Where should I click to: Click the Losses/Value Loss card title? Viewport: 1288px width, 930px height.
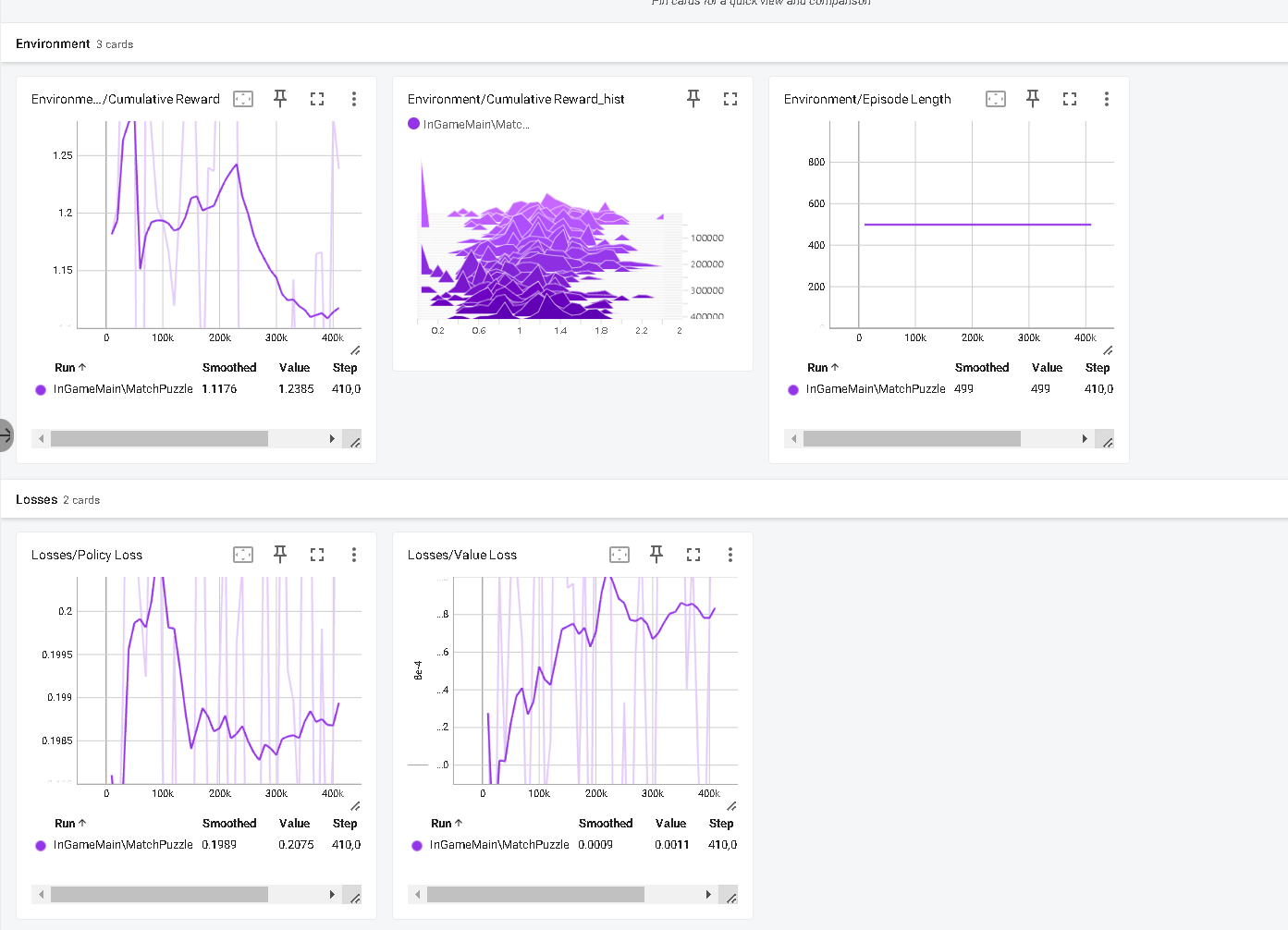[x=462, y=555]
